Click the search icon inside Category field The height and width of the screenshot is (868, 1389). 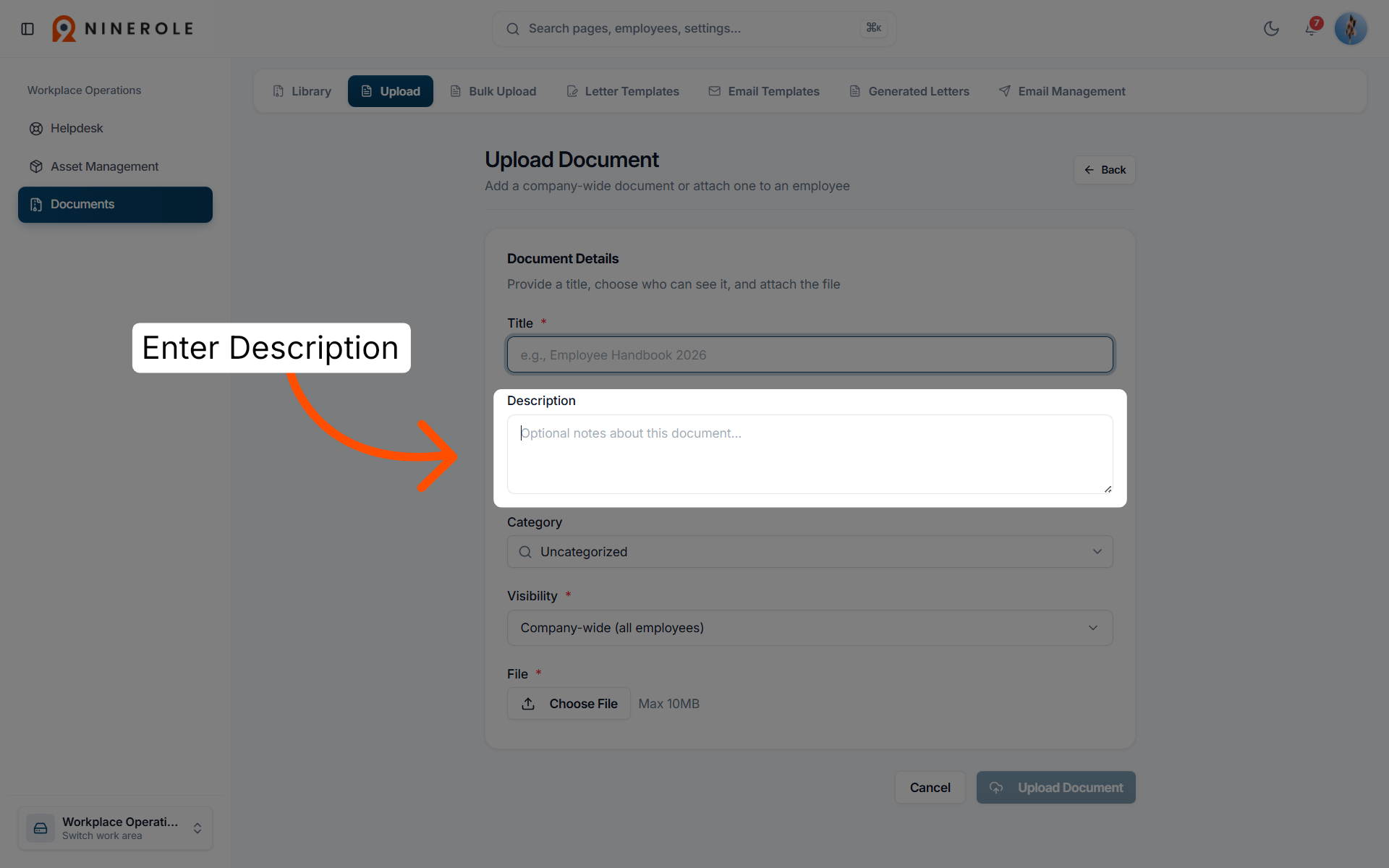tap(525, 552)
